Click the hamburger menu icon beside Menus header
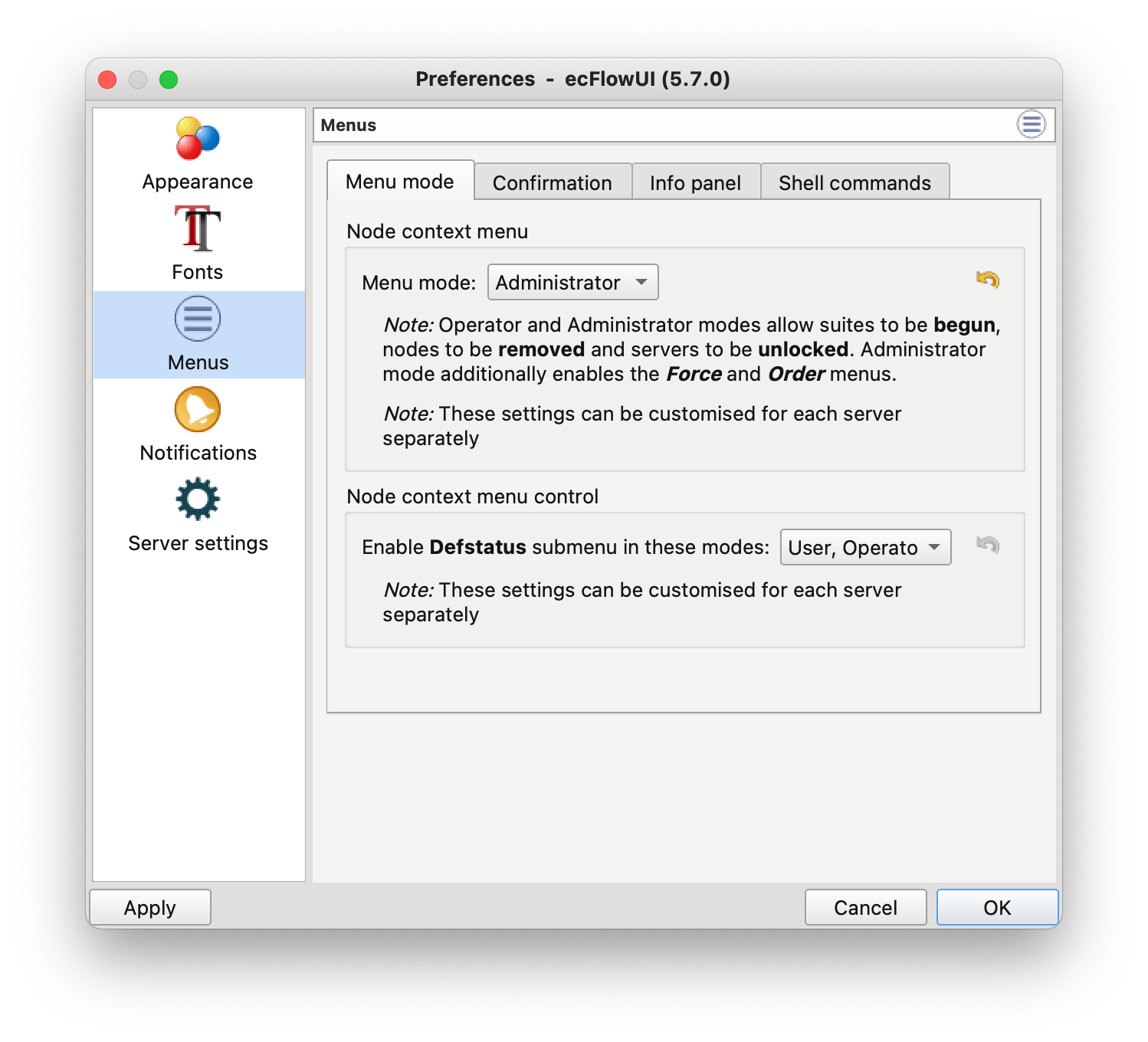Screen dimensions: 1148x1042 pos(1031,124)
